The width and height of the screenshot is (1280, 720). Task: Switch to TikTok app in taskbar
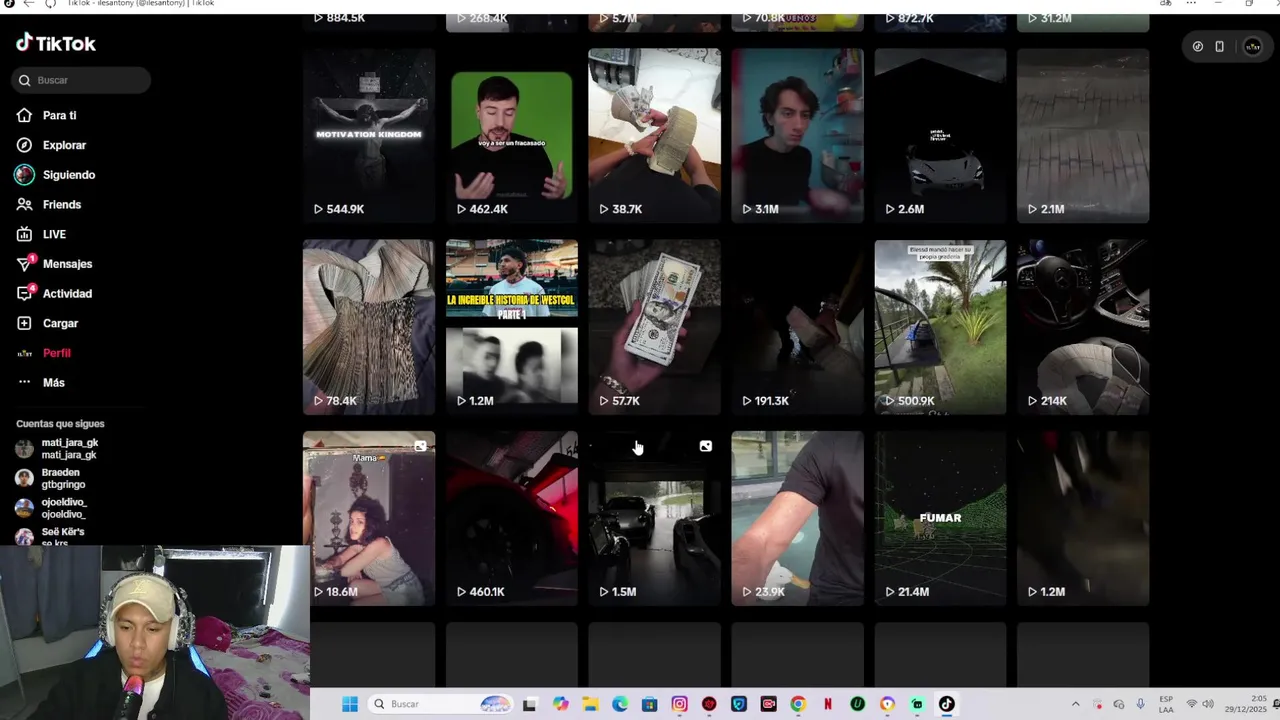click(946, 704)
